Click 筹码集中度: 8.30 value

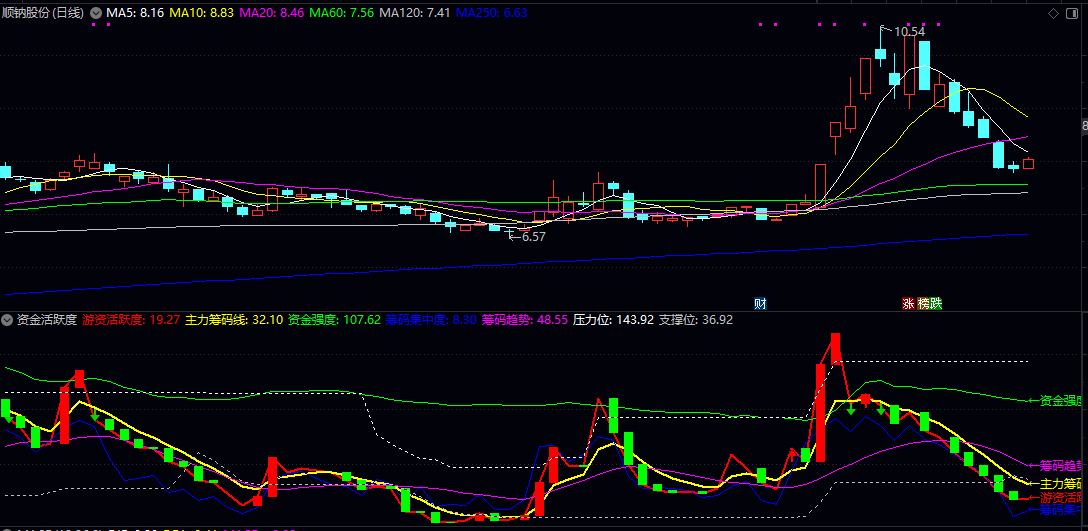(x=432, y=320)
